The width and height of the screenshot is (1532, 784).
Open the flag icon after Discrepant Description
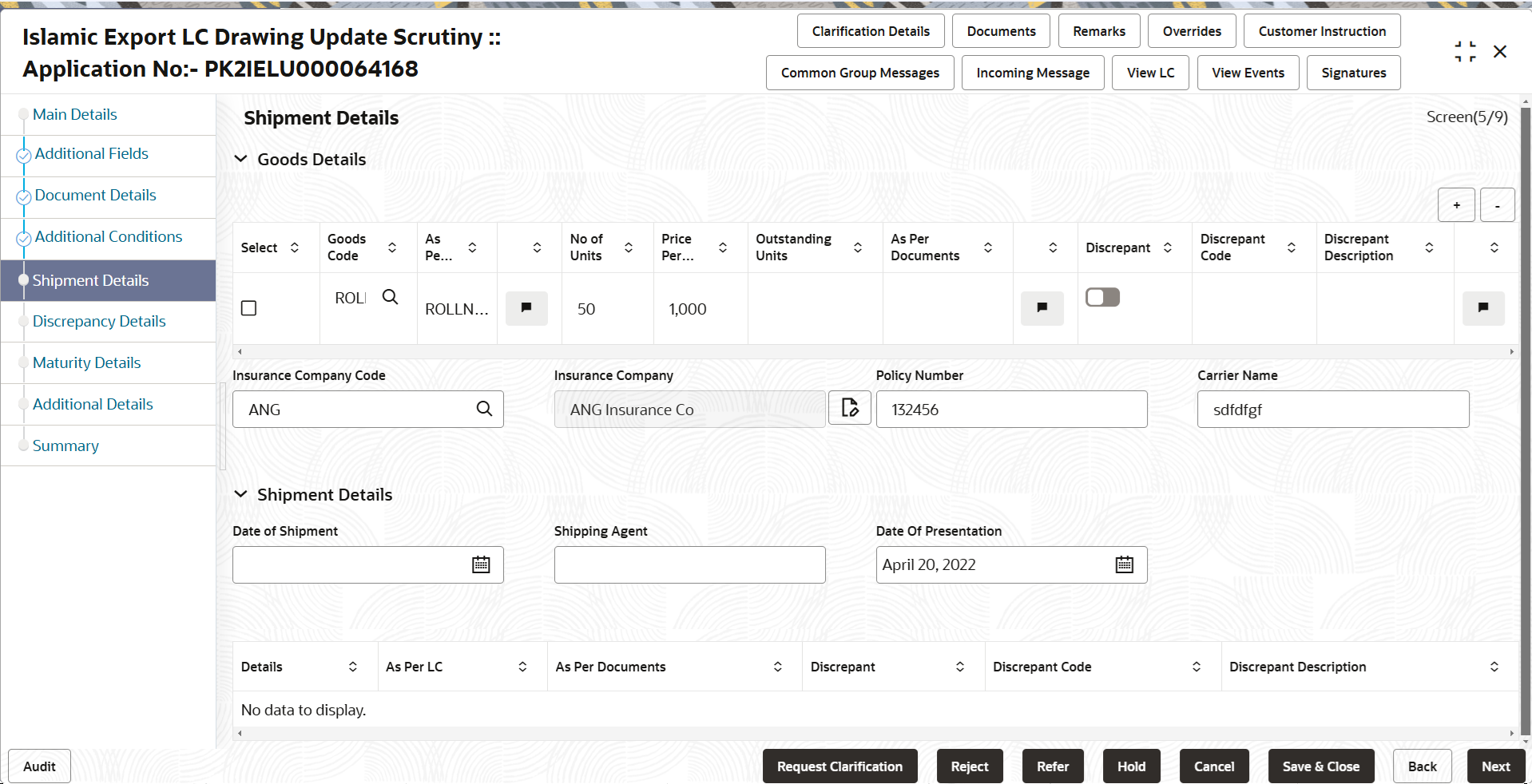point(1483,308)
